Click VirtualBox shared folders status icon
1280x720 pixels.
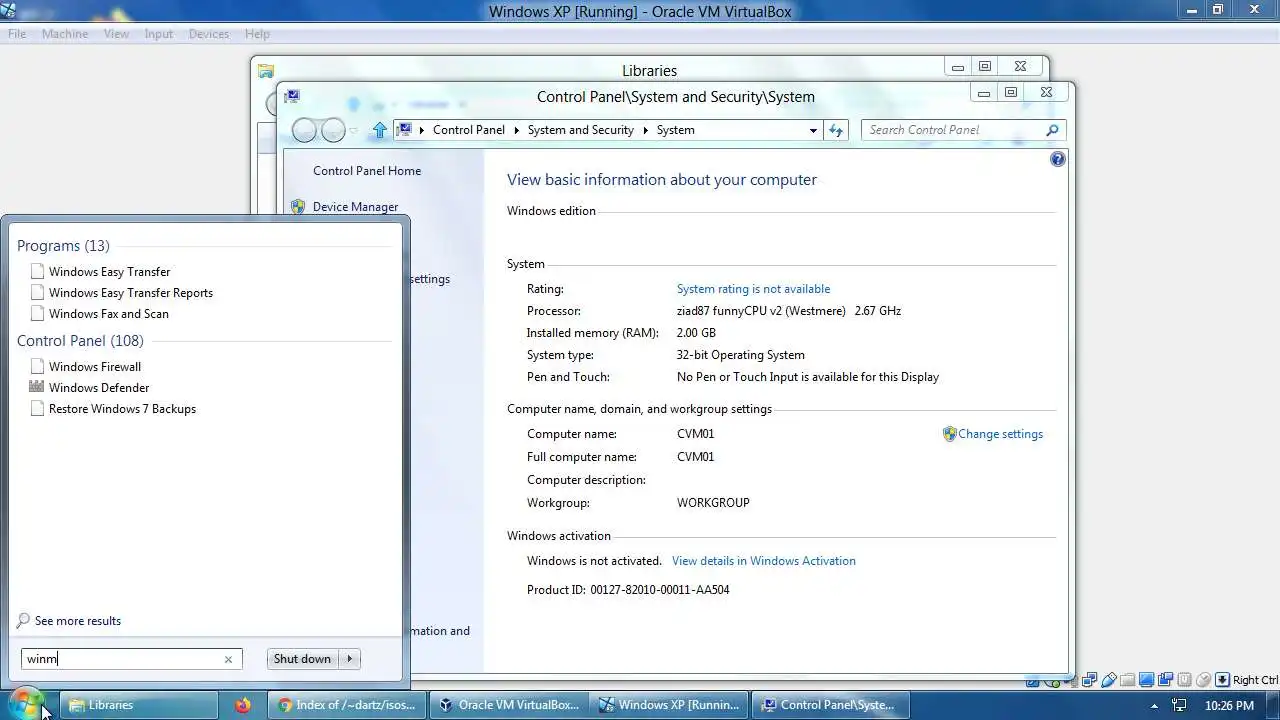(1127, 680)
